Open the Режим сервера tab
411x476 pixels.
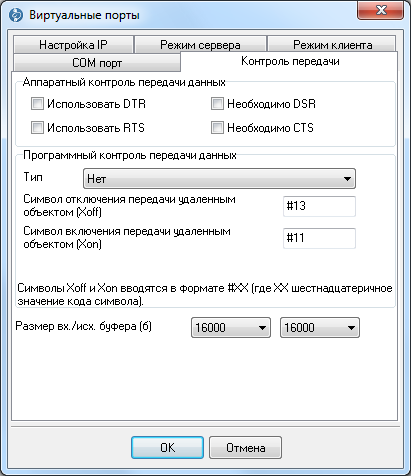click(200, 45)
